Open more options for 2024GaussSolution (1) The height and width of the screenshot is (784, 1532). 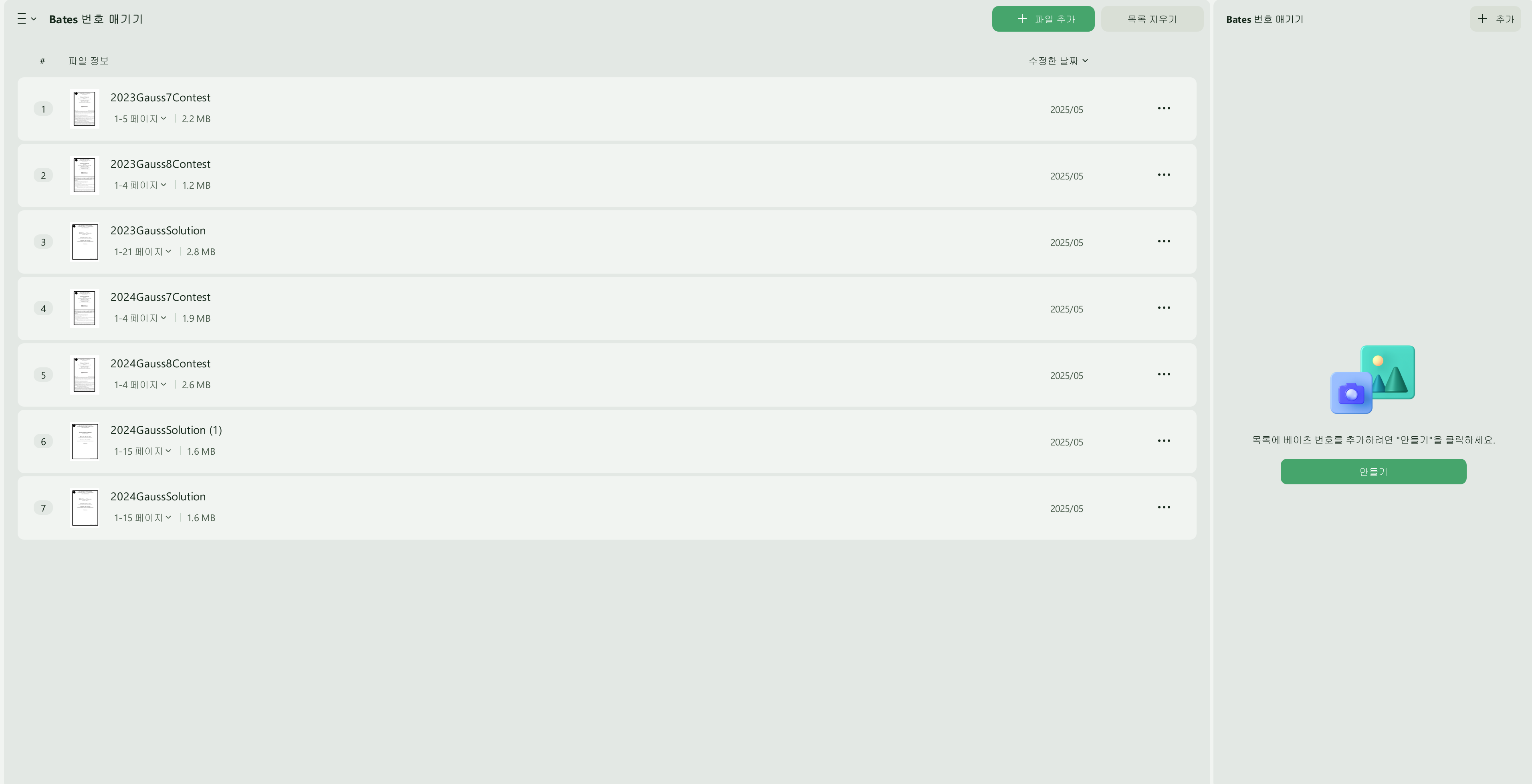(1163, 441)
